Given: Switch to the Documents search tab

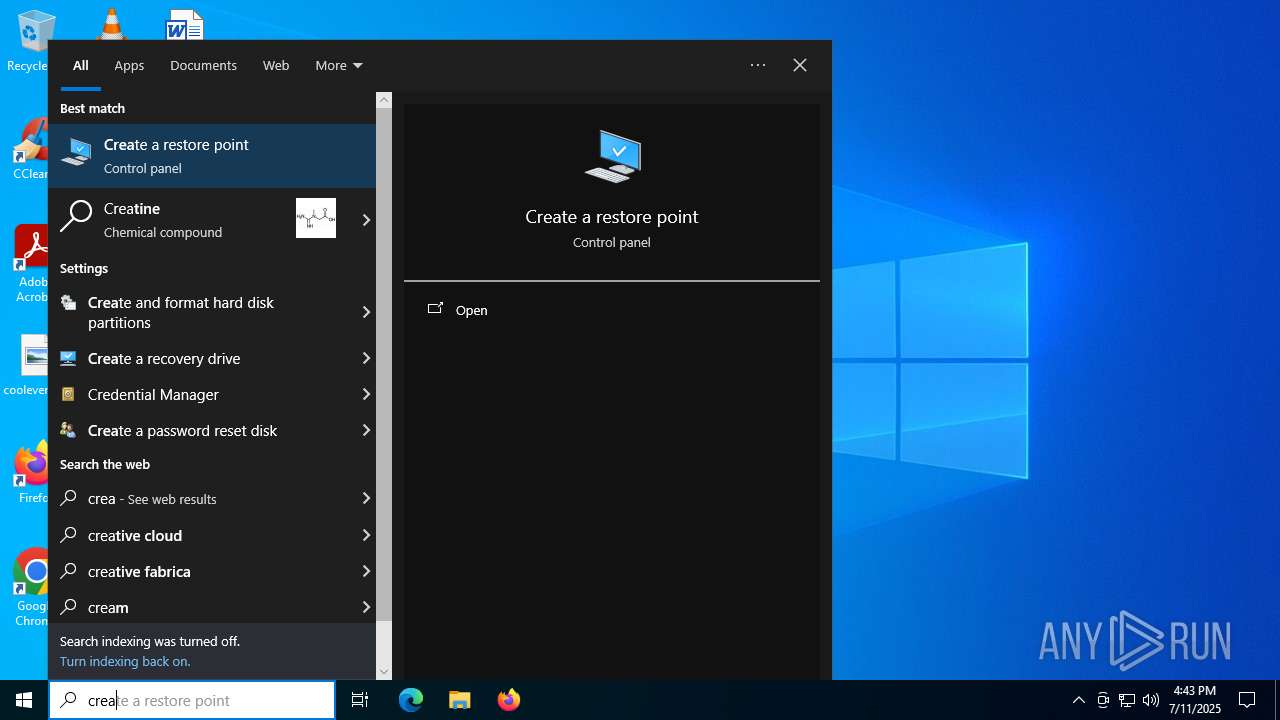Looking at the screenshot, I should click(x=203, y=65).
